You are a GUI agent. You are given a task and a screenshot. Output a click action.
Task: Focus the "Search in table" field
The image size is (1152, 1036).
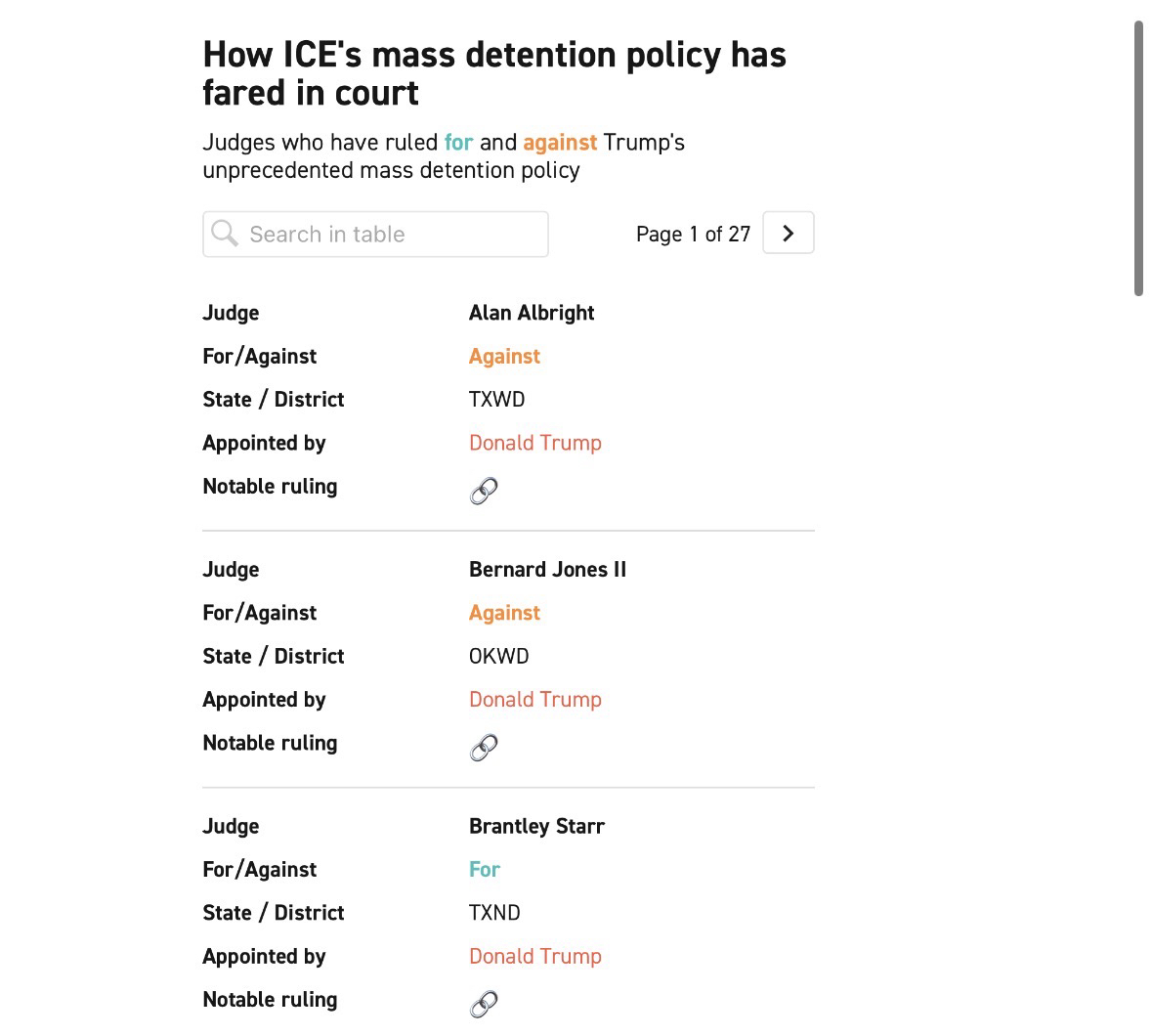(391, 235)
